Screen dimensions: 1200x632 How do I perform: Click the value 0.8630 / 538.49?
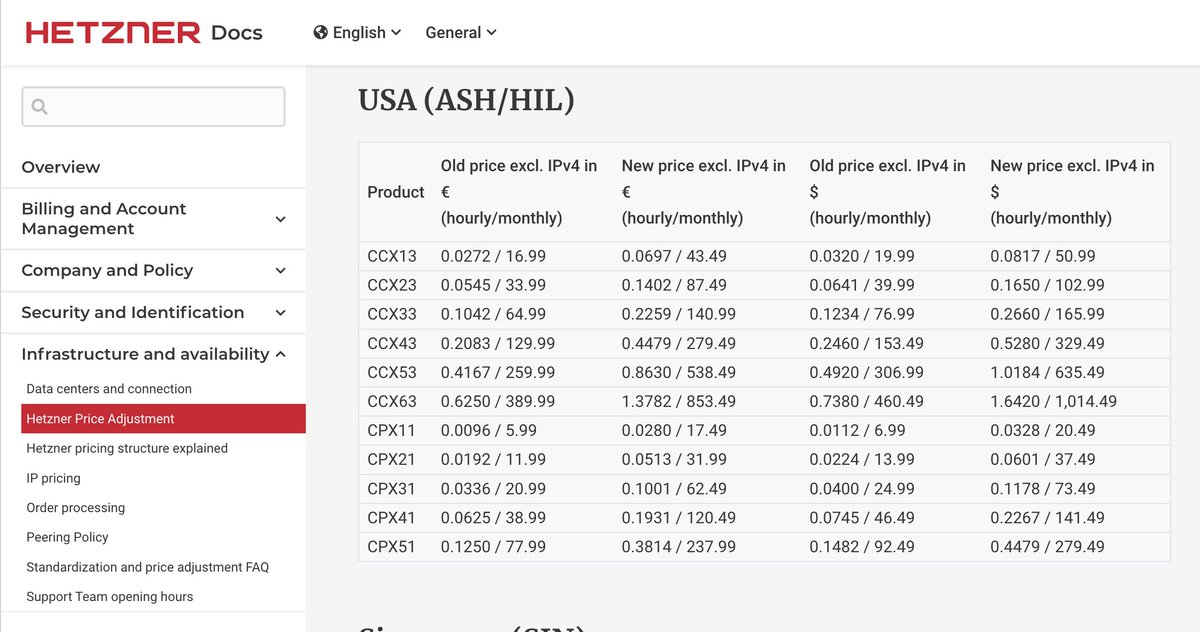(679, 372)
